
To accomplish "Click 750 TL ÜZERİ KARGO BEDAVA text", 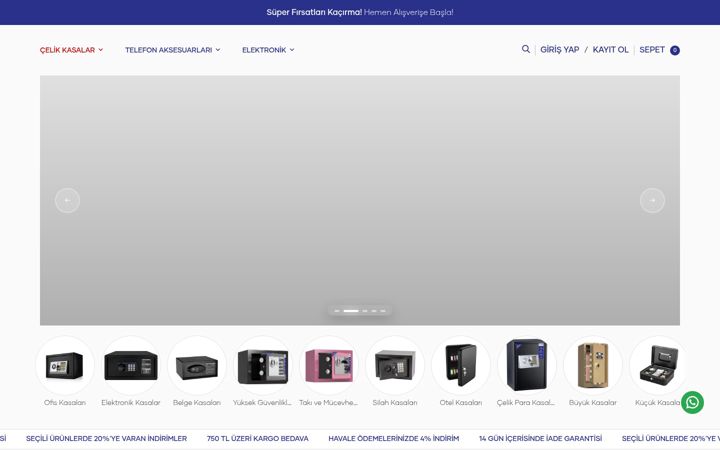I will (x=258, y=439).
